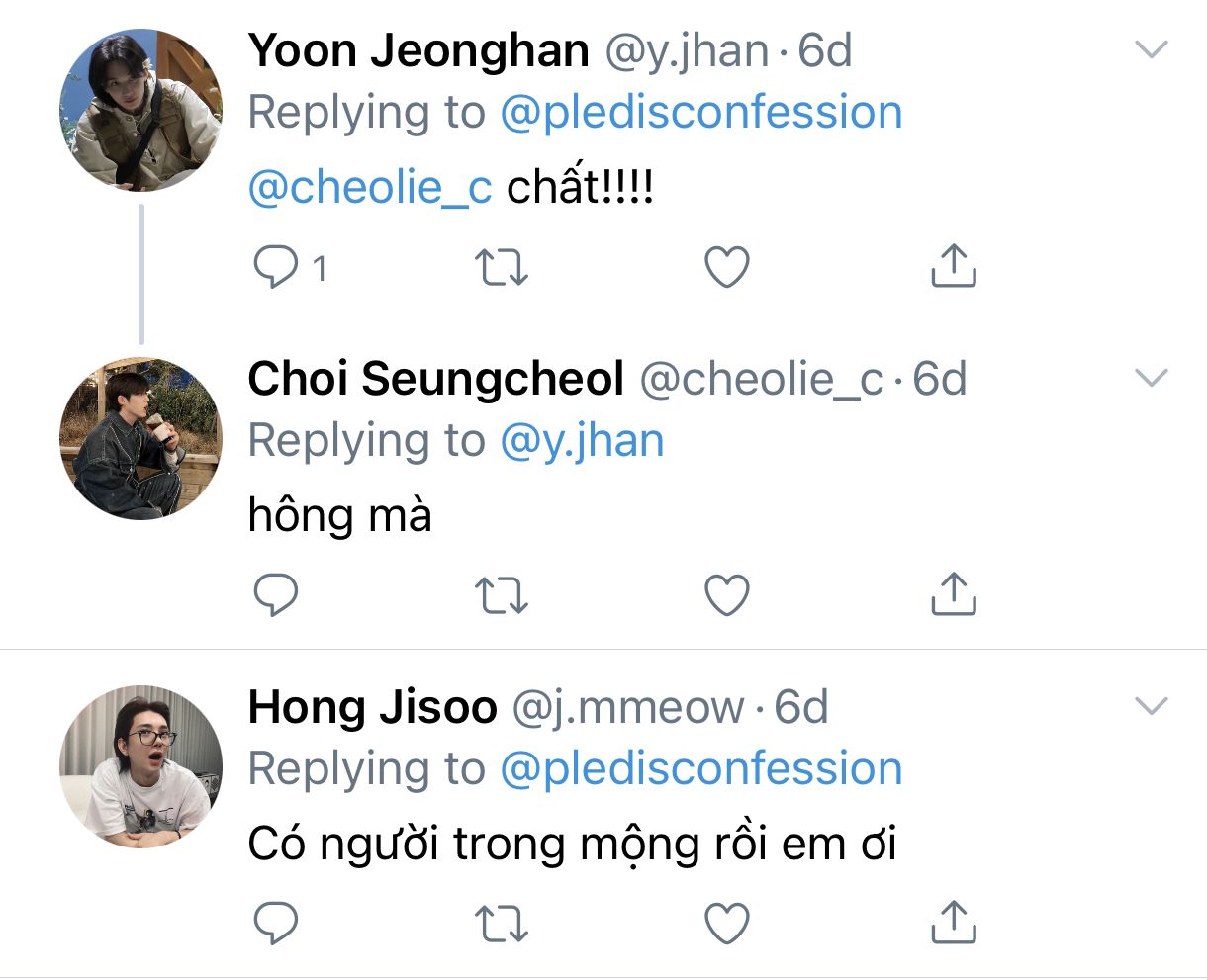Viewport: 1207px width, 980px height.
Task: Open options chevron on Choi Seungcheol's tweet
Action: [x=1153, y=378]
